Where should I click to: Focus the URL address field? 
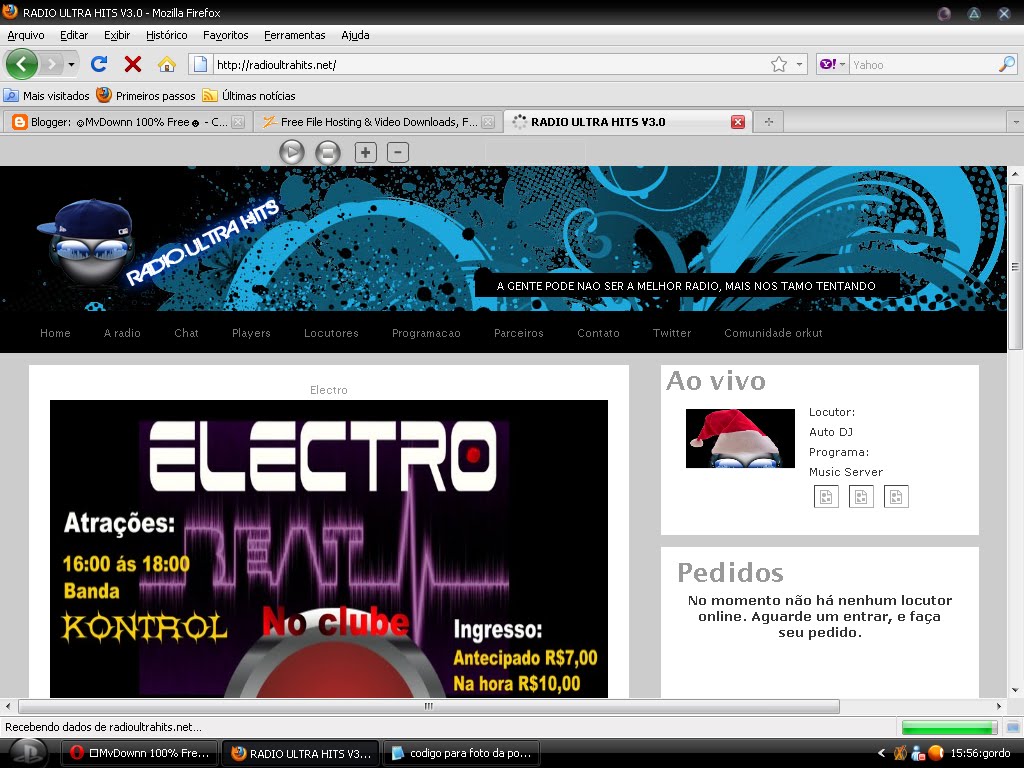(490, 65)
